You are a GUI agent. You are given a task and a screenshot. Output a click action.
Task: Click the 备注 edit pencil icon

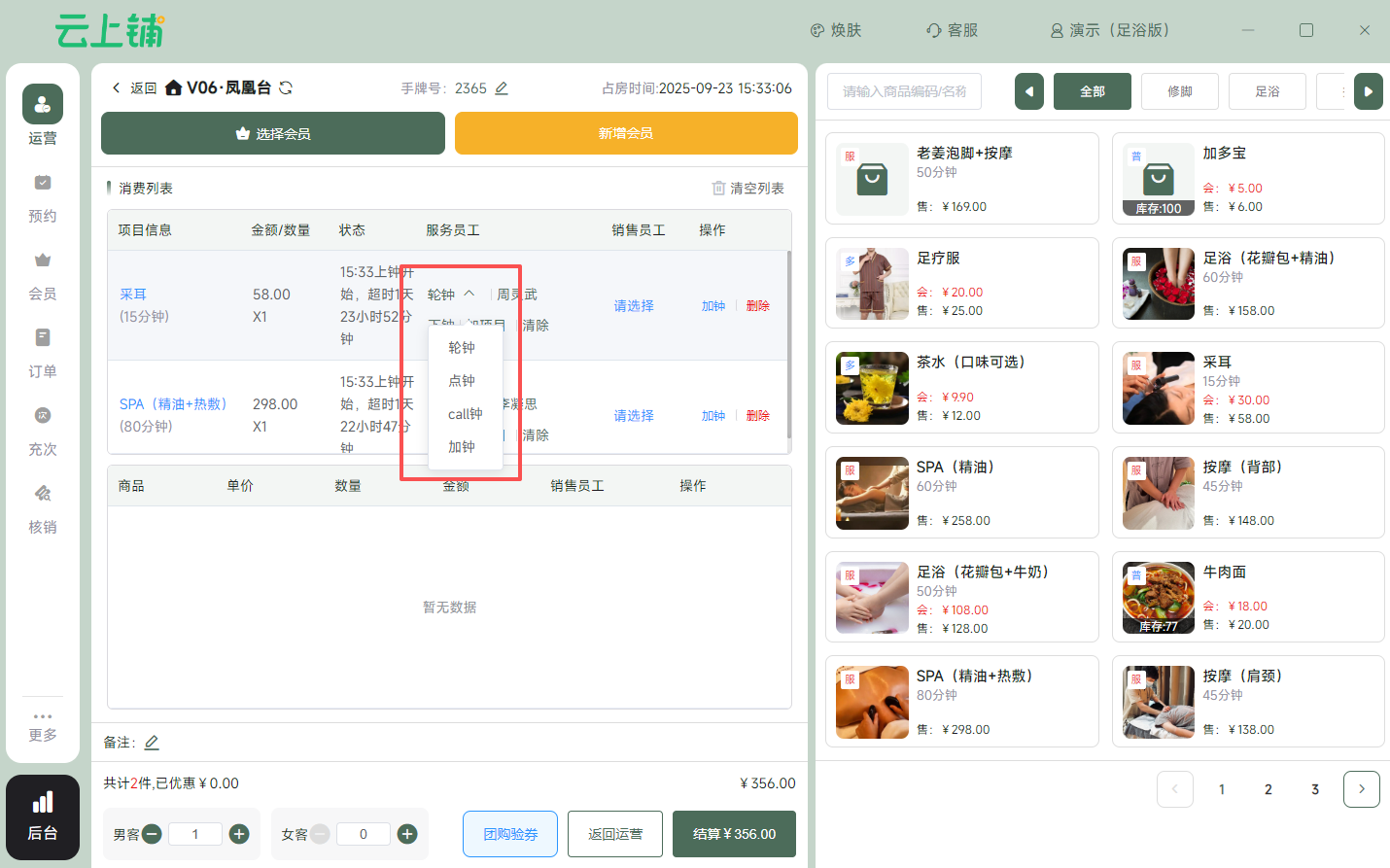pos(152,743)
